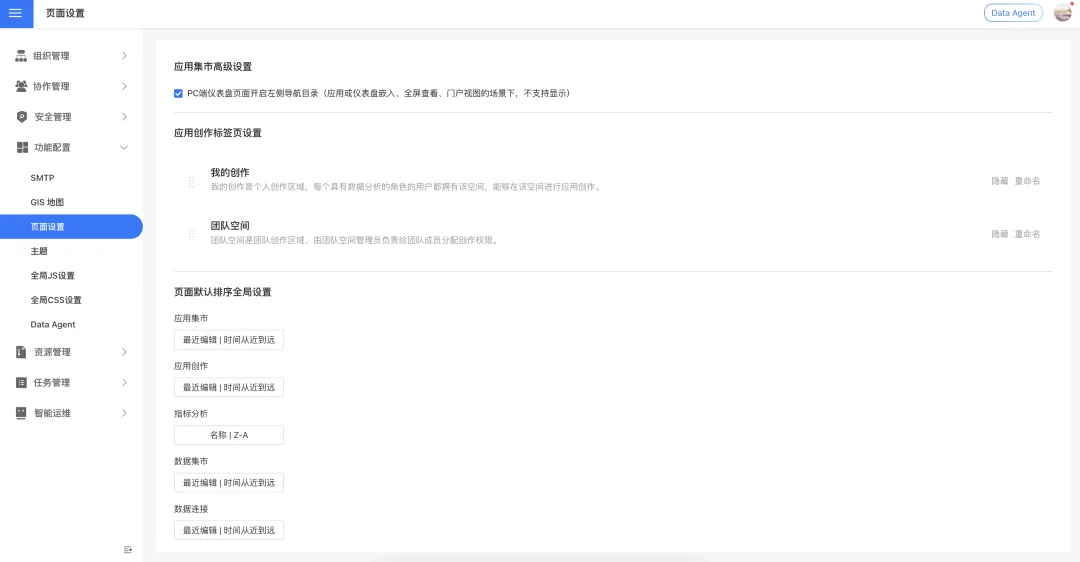Click the 安全管理 menu label

(53, 116)
